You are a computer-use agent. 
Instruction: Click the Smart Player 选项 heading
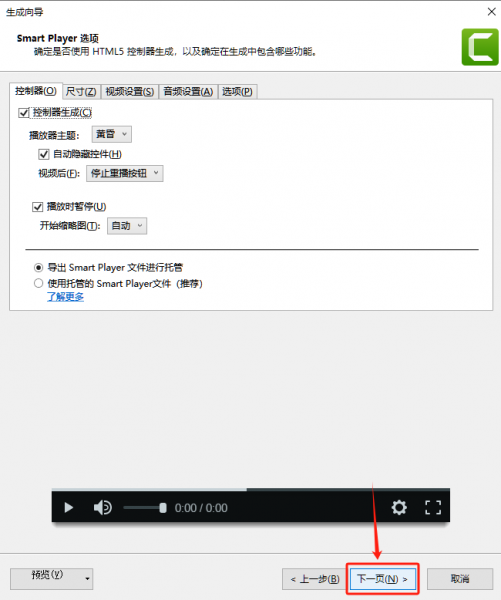point(58,38)
